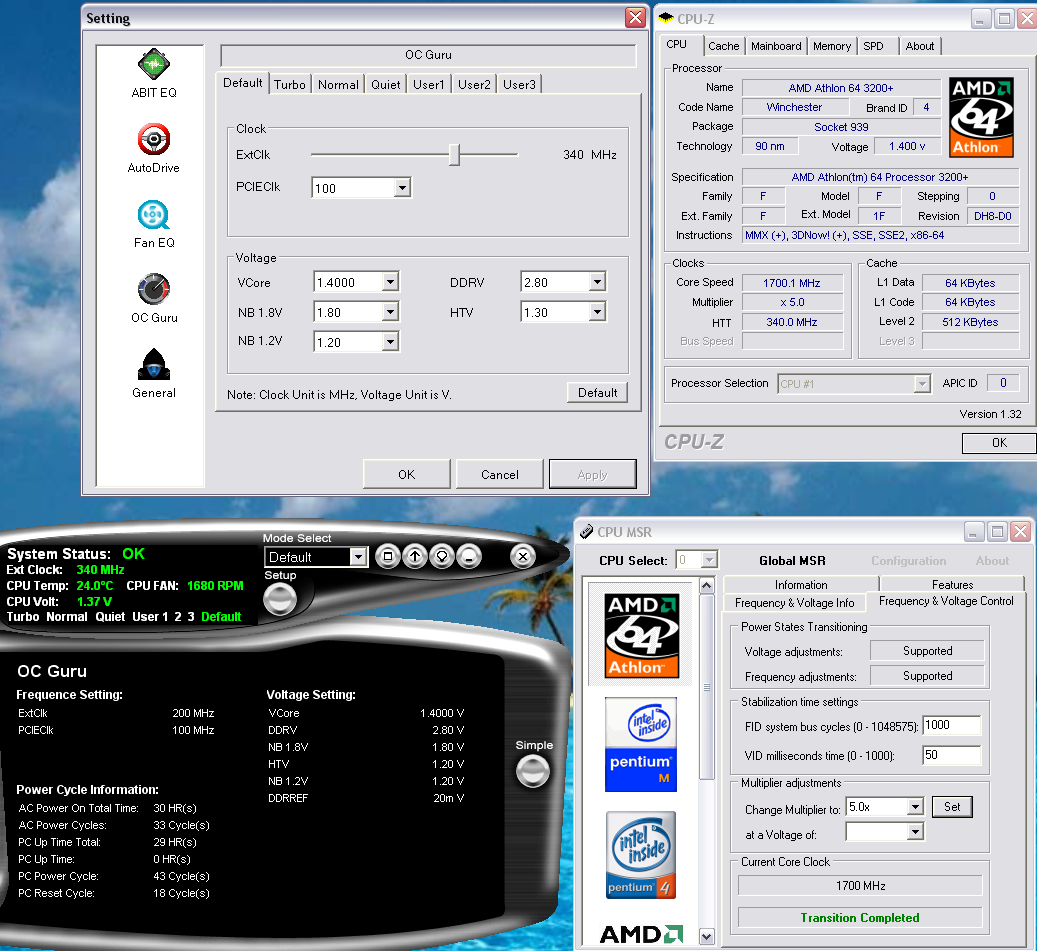Open the PCIEClk dropdown
The height and width of the screenshot is (951, 1037).
pos(402,188)
